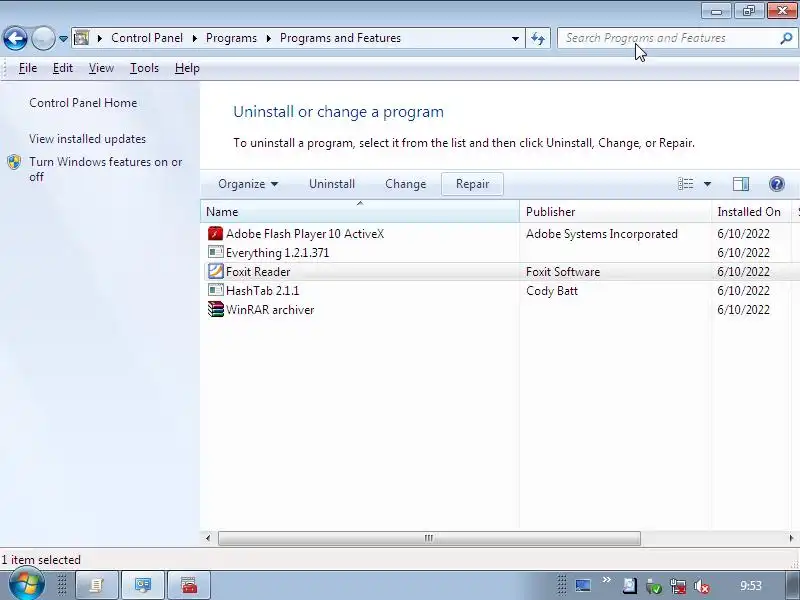Show hidden tray icons chevron
Viewport: 800px width, 600px height.
(x=607, y=580)
